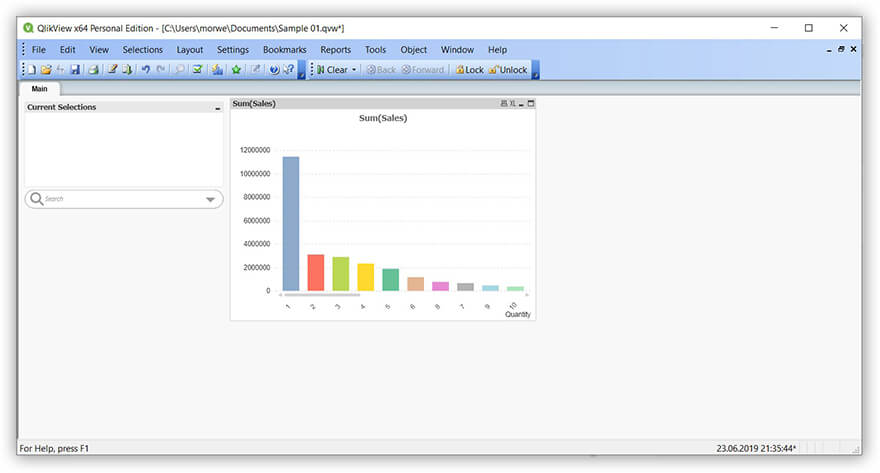Click the Unlock button
880x473 pixels.
pyautogui.click(x=508, y=70)
